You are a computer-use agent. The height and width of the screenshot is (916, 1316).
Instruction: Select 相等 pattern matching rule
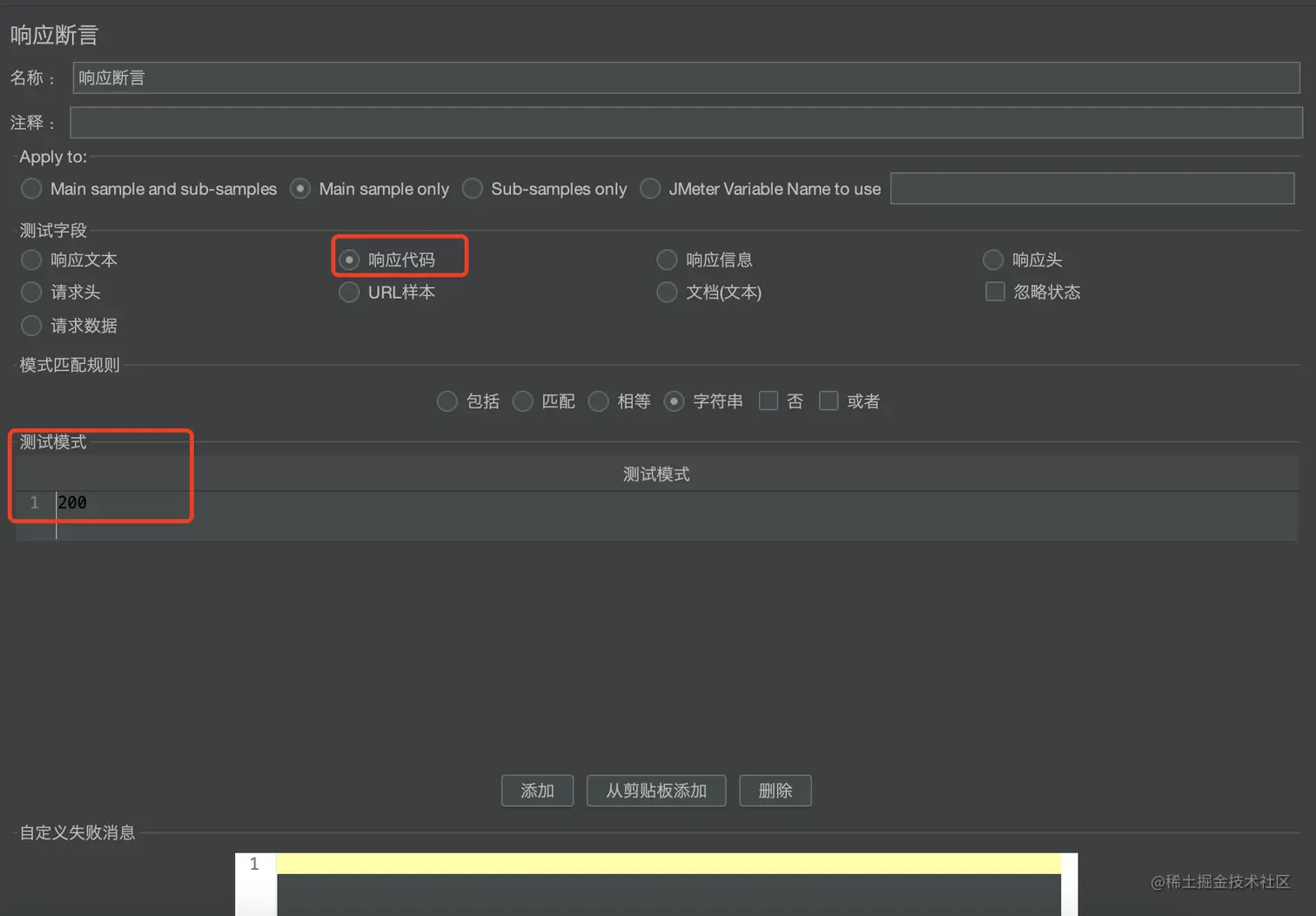[x=599, y=401]
